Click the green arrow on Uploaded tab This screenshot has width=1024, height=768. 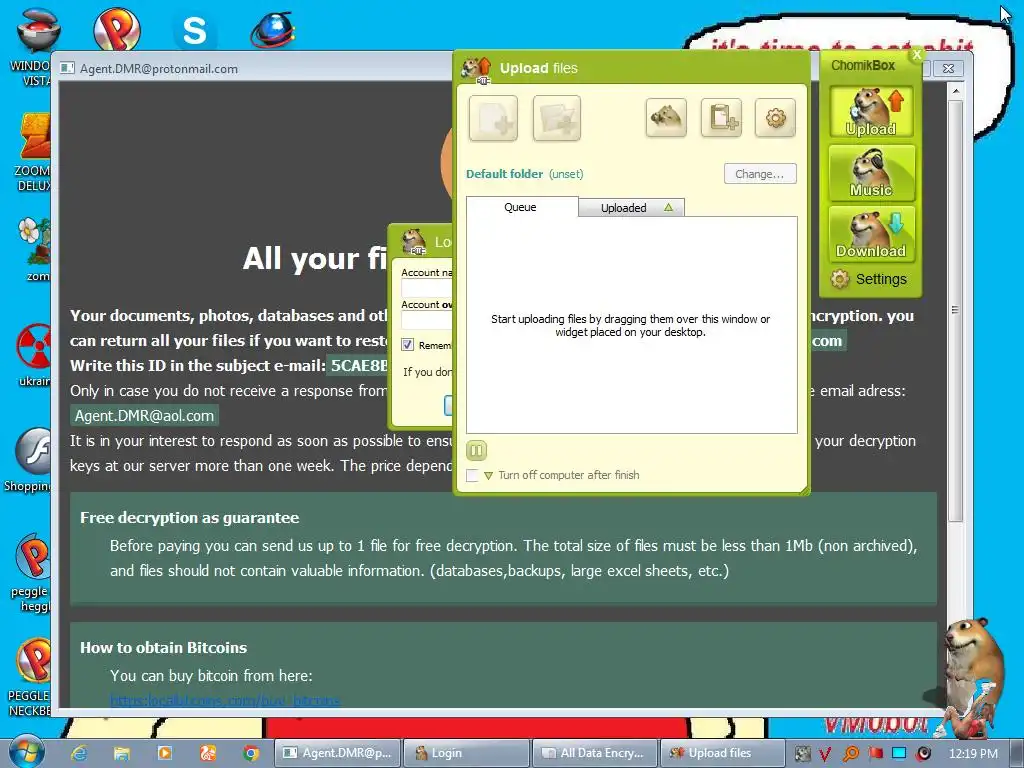(x=668, y=207)
